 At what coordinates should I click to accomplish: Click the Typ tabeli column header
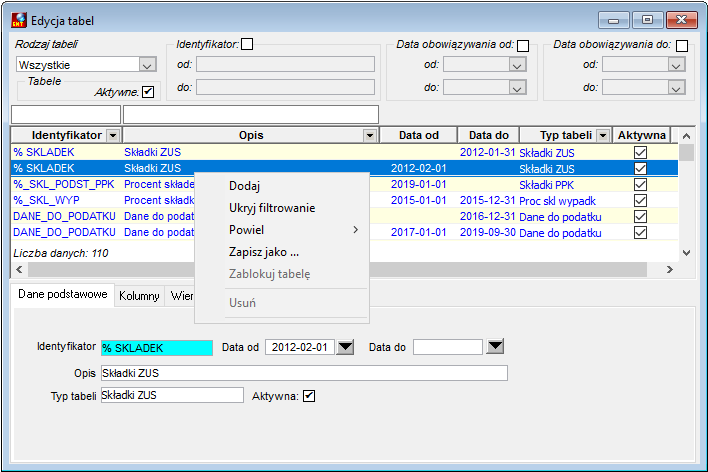click(565, 136)
